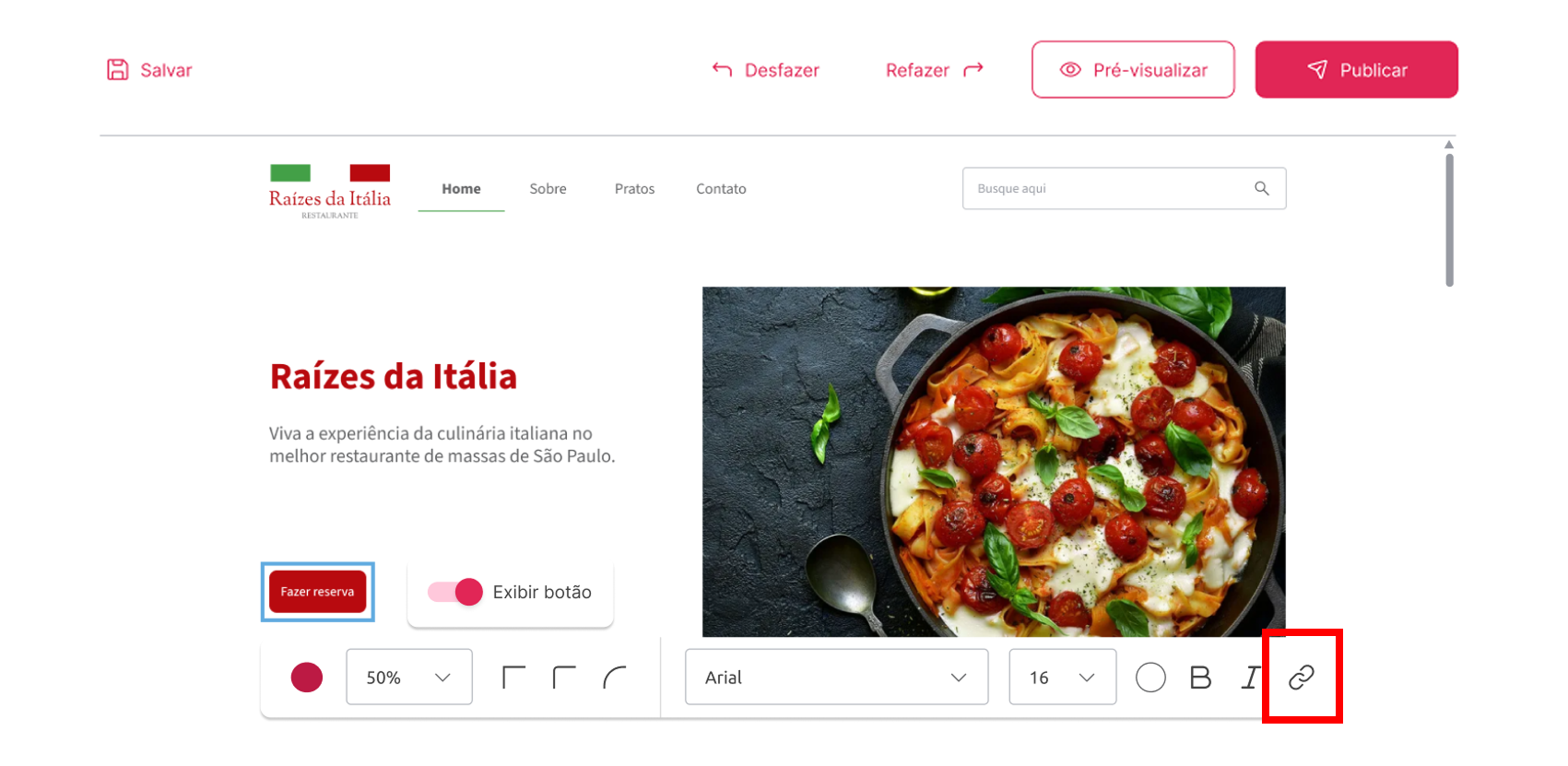Toggle bold text formatting
1568x766 pixels.
pyautogui.click(x=1200, y=678)
